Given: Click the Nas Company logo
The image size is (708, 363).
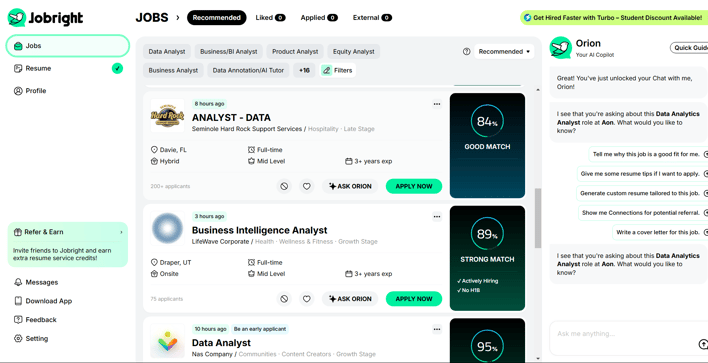Looking at the screenshot, I should [168, 341].
